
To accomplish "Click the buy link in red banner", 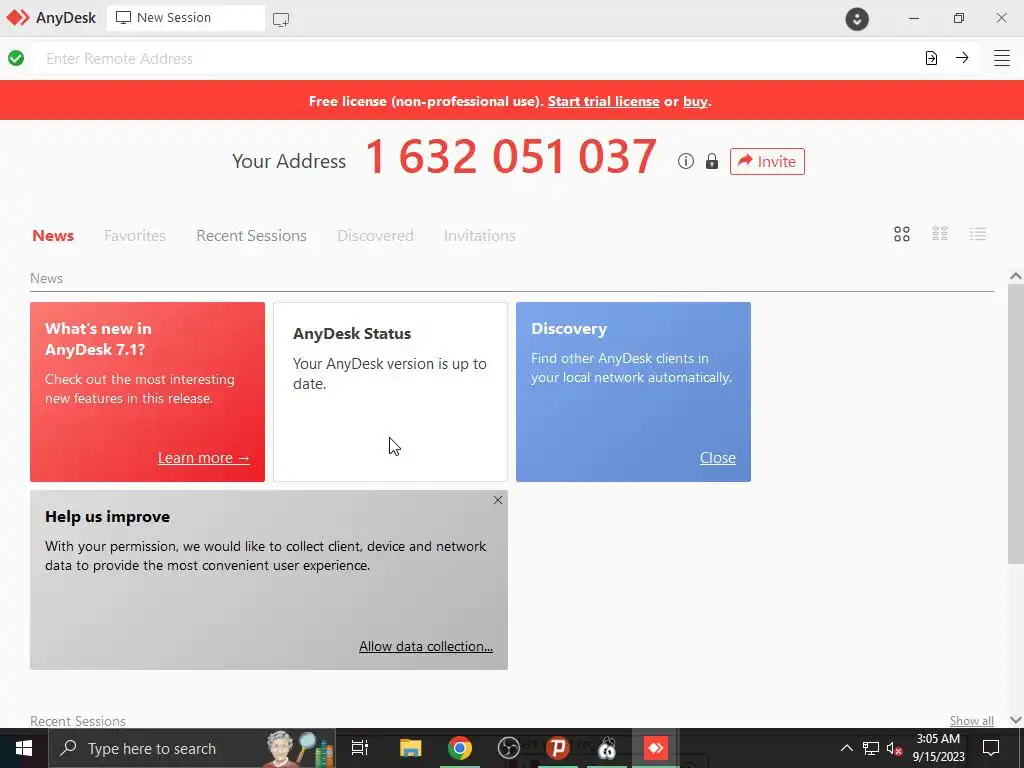I will (695, 101).
